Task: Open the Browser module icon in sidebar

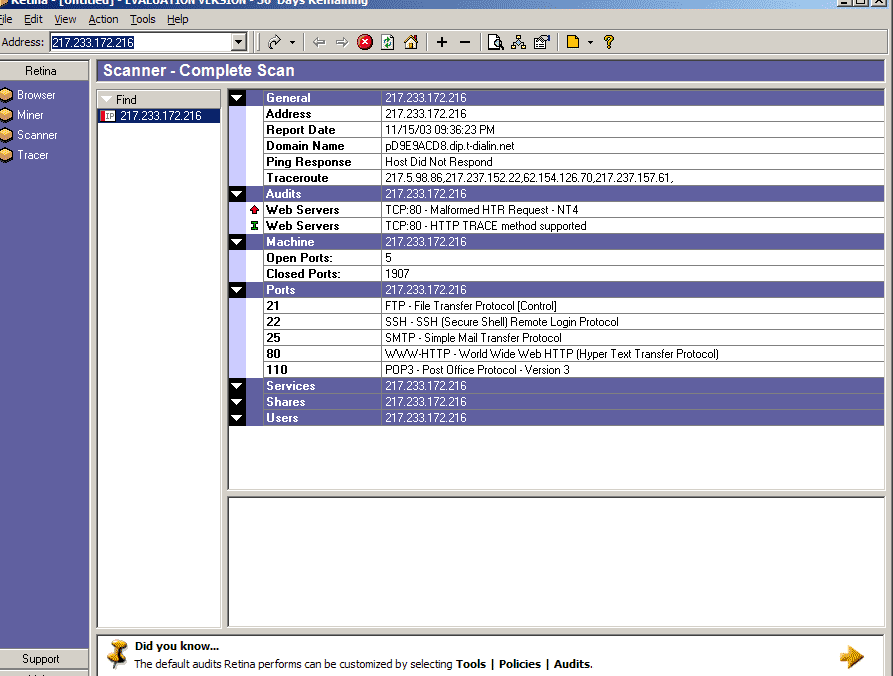Action: point(6,95)
